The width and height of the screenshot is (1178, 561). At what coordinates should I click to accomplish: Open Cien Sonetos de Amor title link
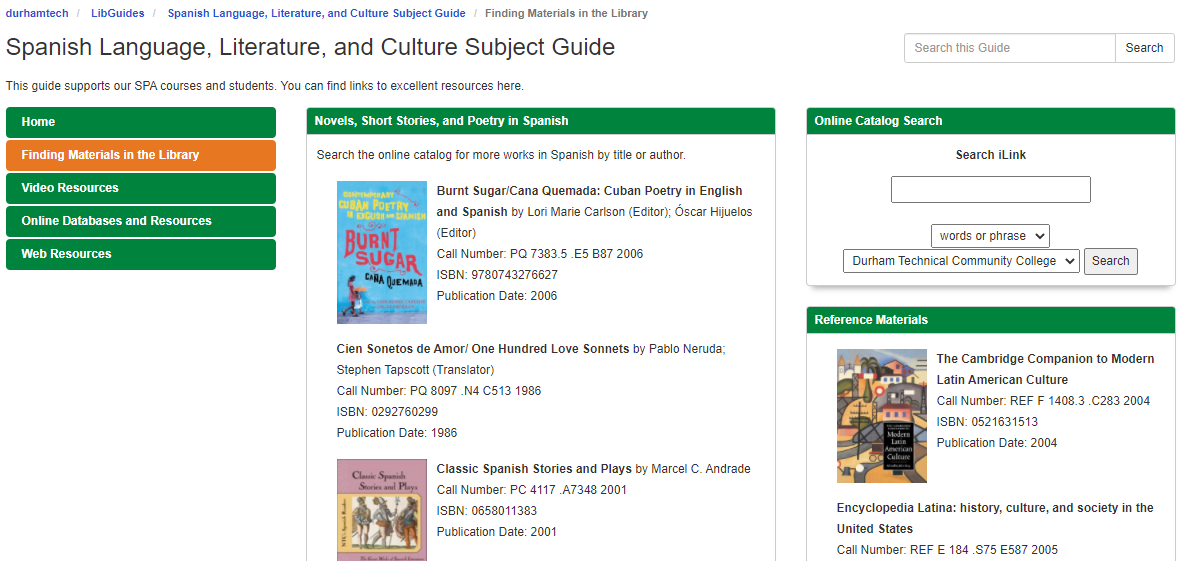click(483, 349)
